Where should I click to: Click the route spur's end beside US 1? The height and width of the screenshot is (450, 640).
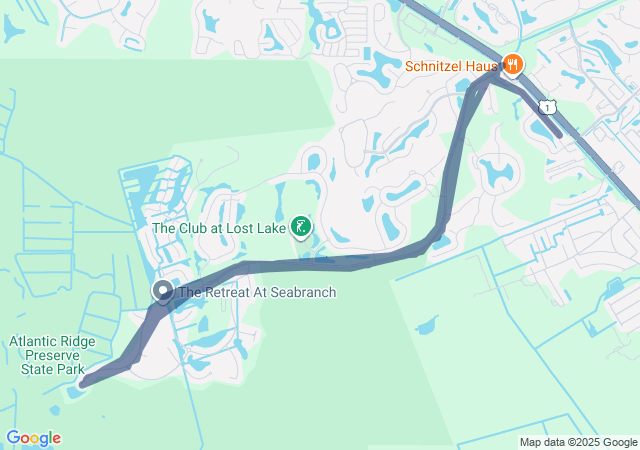[559, 134]
